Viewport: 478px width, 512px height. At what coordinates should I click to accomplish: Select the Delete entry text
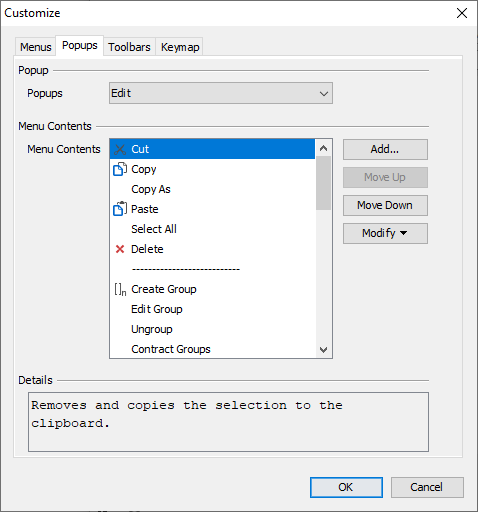coord(147,249)
